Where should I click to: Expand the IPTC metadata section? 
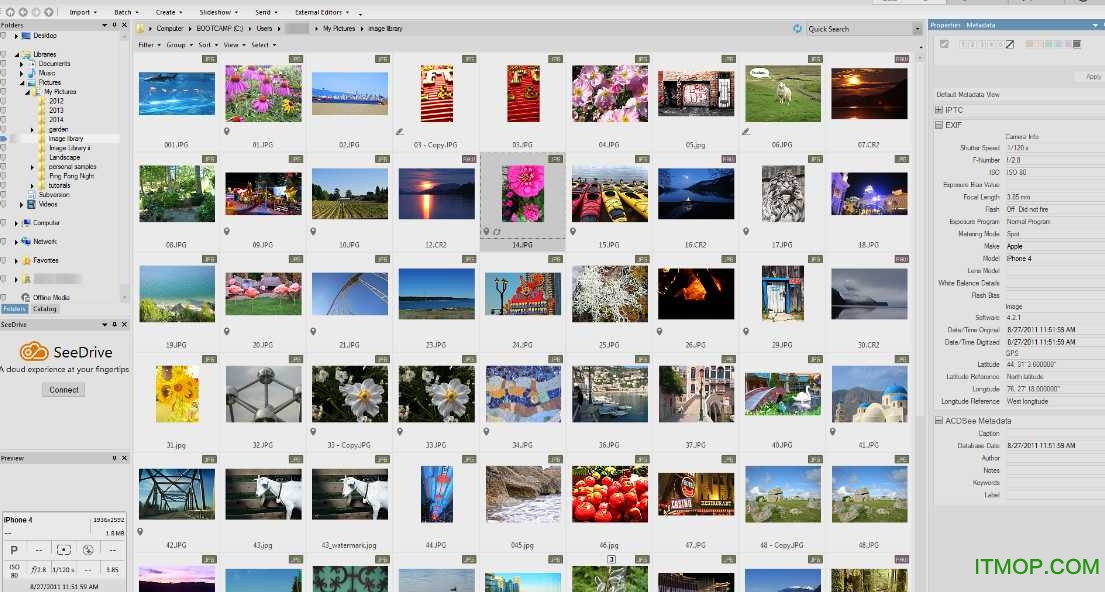[939, 110]
